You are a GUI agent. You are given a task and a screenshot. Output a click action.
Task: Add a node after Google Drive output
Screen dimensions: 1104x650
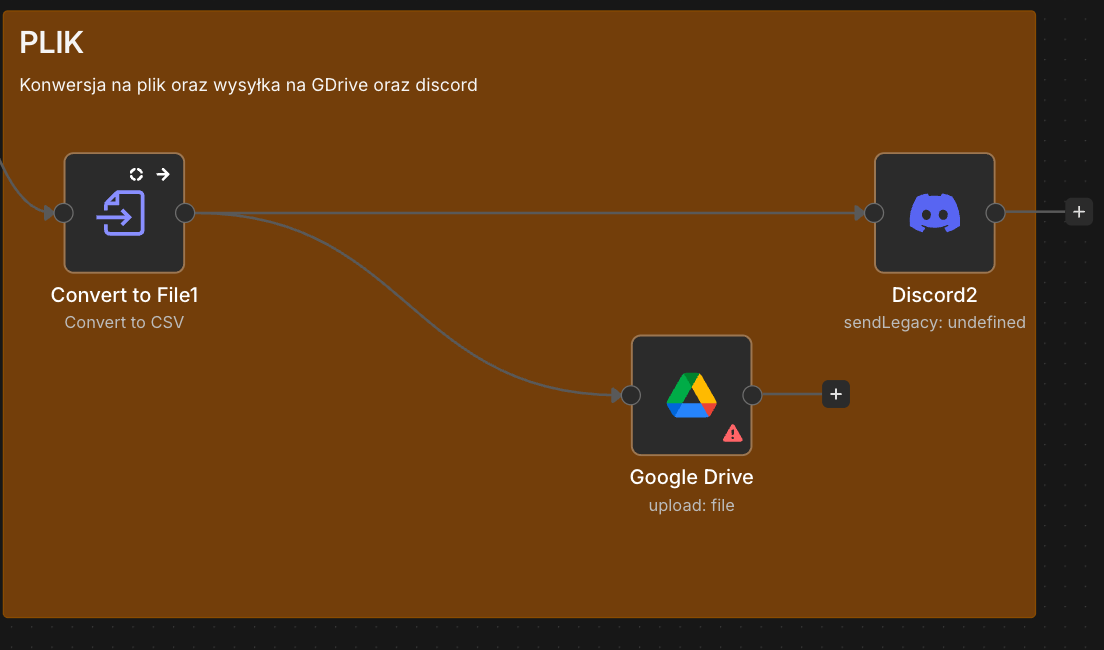pos(836,394)
